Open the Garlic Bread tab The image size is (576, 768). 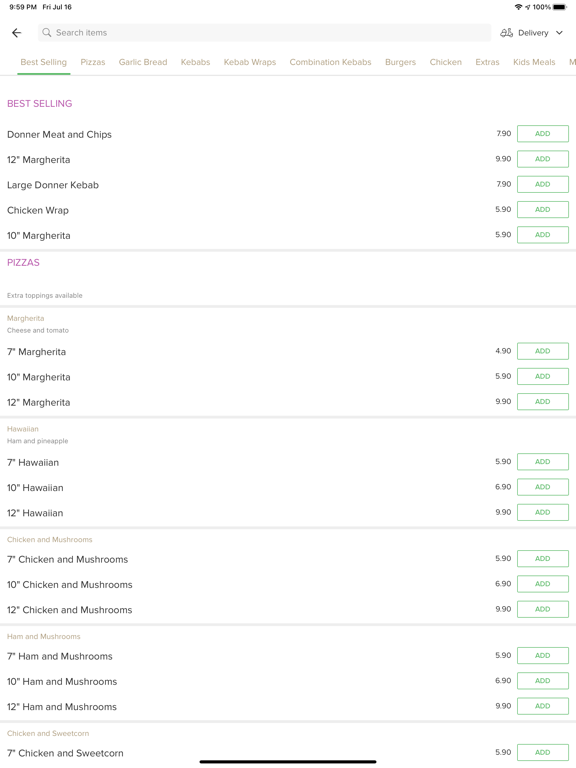click(x=143, y=62)
